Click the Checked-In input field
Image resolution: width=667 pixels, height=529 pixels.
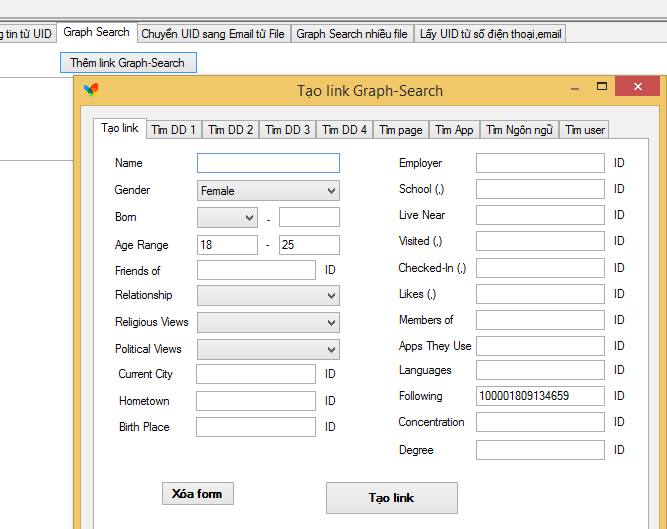coord(540,268)
